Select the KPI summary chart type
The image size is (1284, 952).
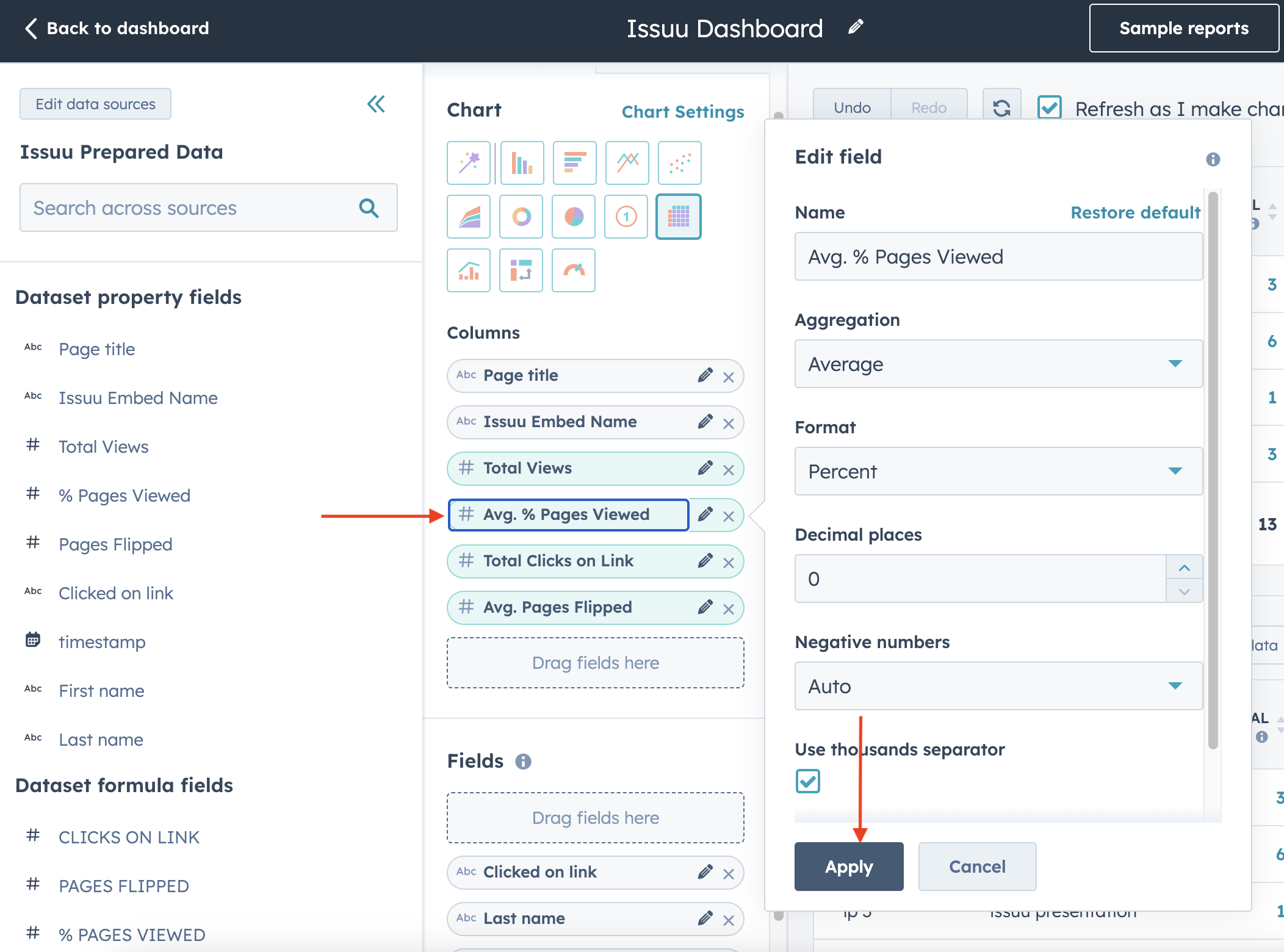(x=626, y=217)
